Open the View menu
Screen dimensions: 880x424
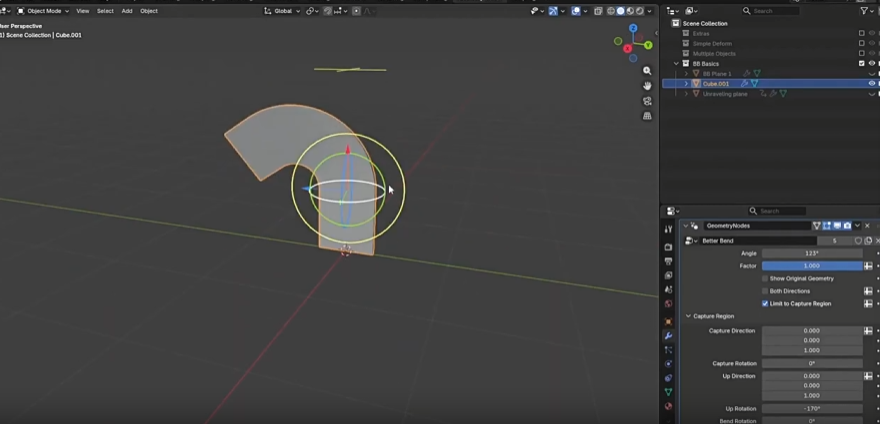[82, 11]
